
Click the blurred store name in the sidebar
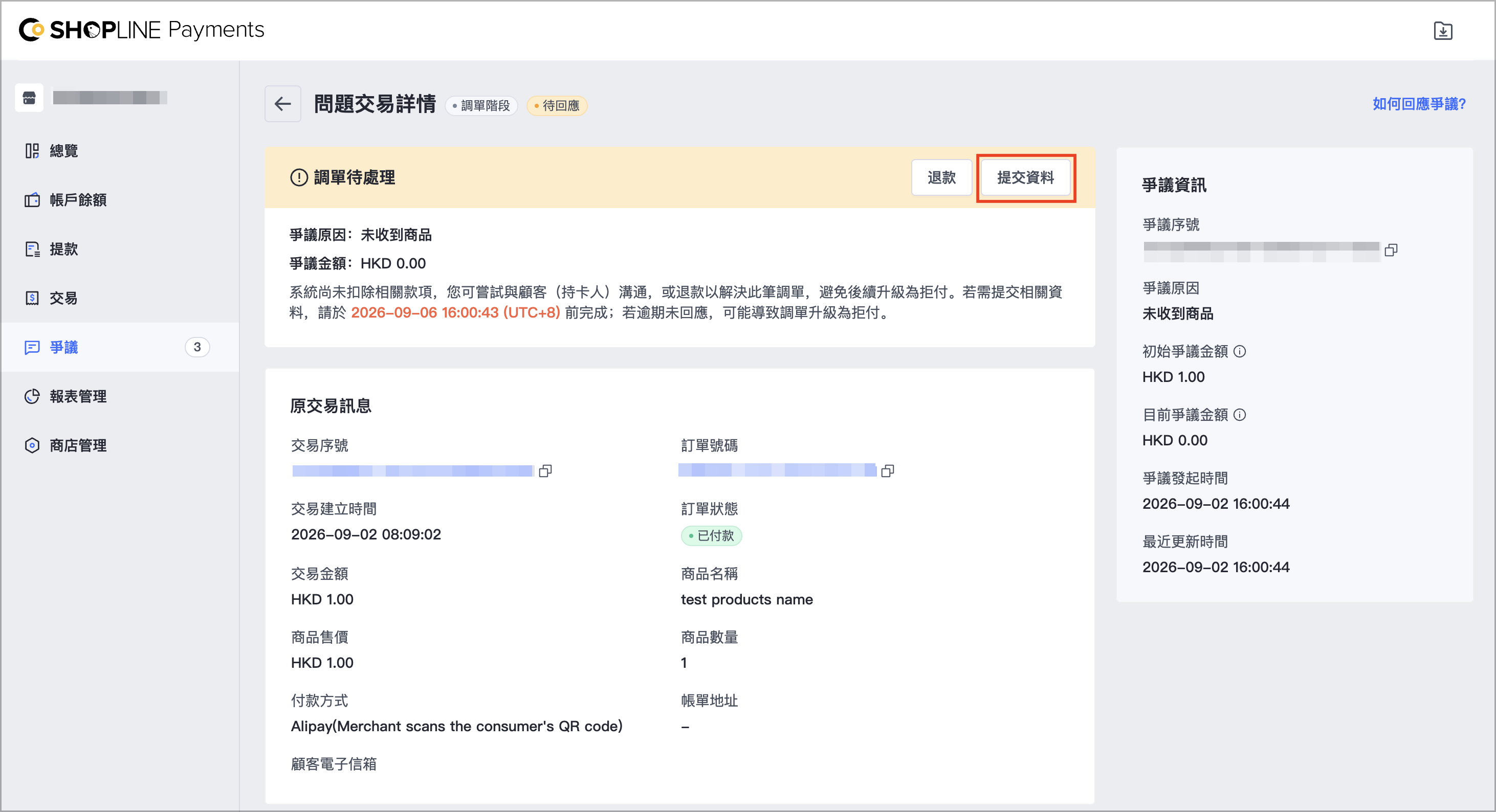point(110,98)
